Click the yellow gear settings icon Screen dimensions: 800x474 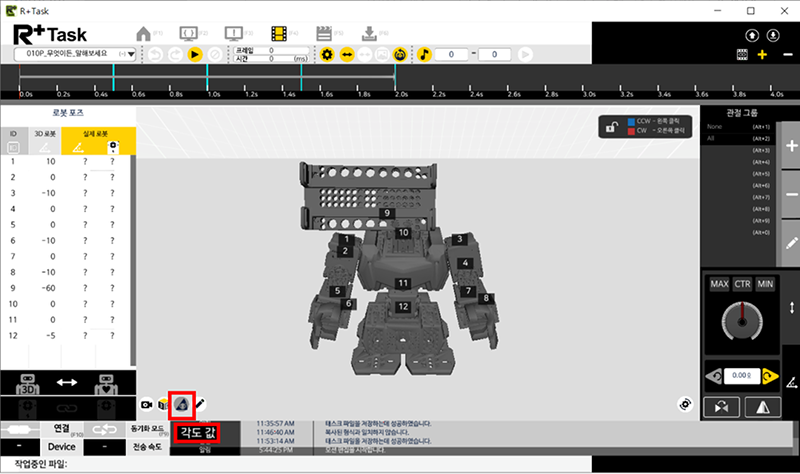[326, 54]
